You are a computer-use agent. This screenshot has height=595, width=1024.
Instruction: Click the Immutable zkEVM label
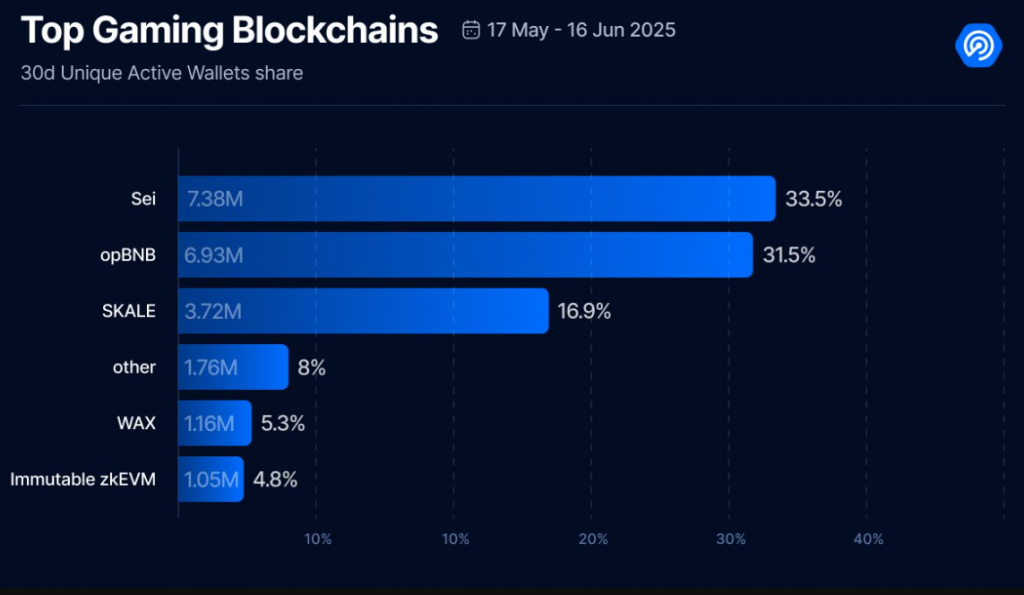coord(83,480)
